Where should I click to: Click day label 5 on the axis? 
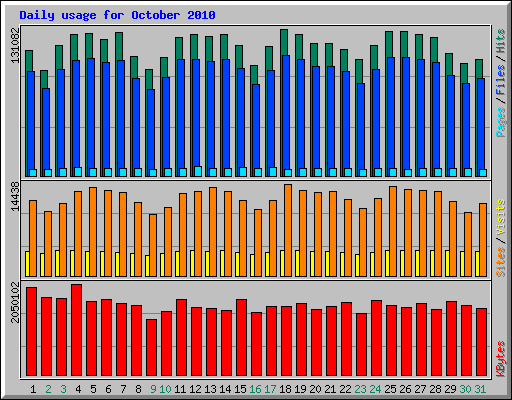coord(93,389)
